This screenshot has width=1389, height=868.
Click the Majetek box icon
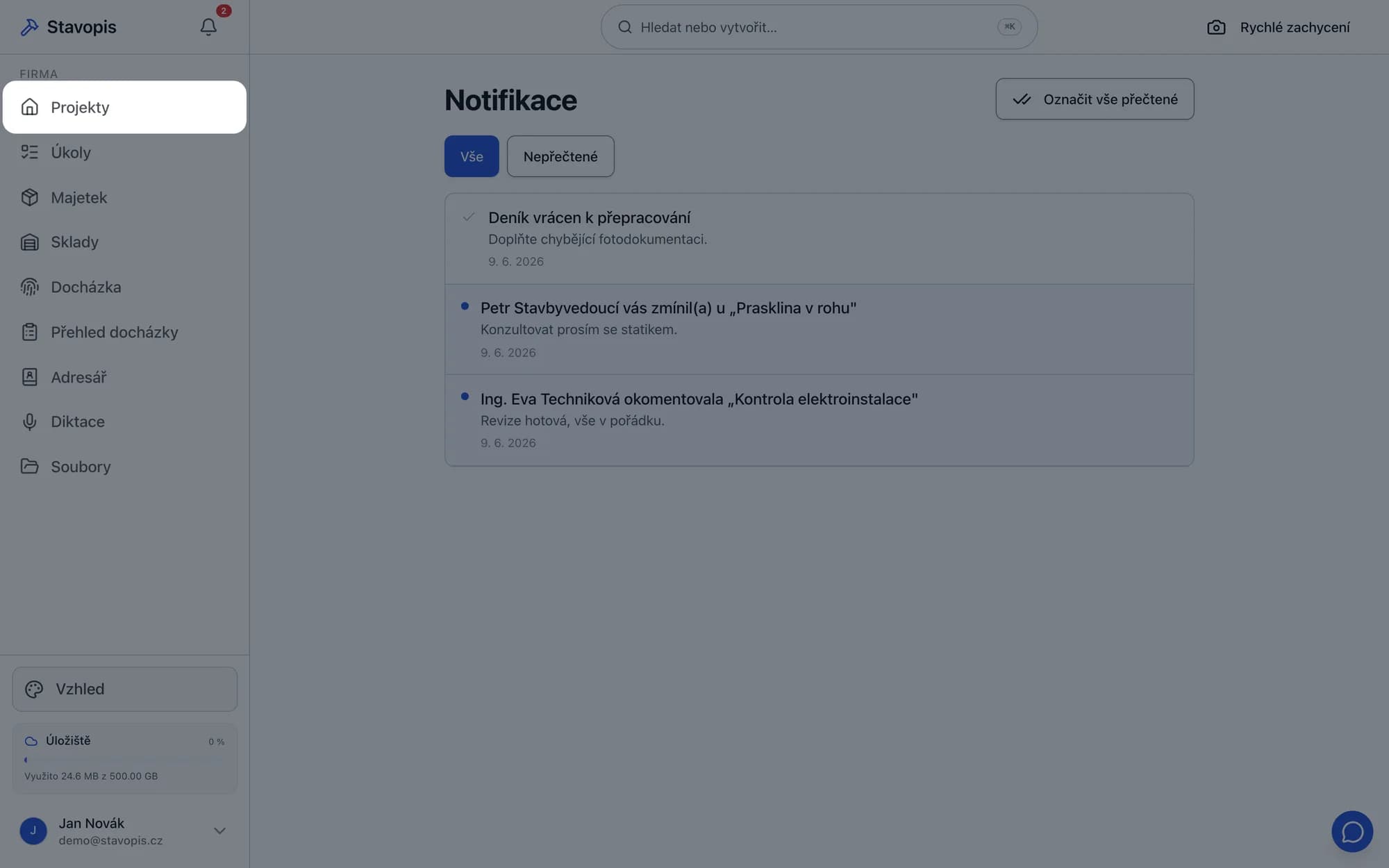29,197
